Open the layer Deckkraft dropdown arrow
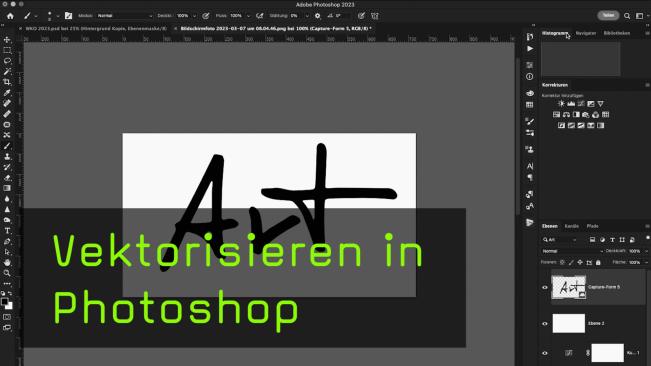Viewport: 651px width, 366px height. click(x=646, y=251)
